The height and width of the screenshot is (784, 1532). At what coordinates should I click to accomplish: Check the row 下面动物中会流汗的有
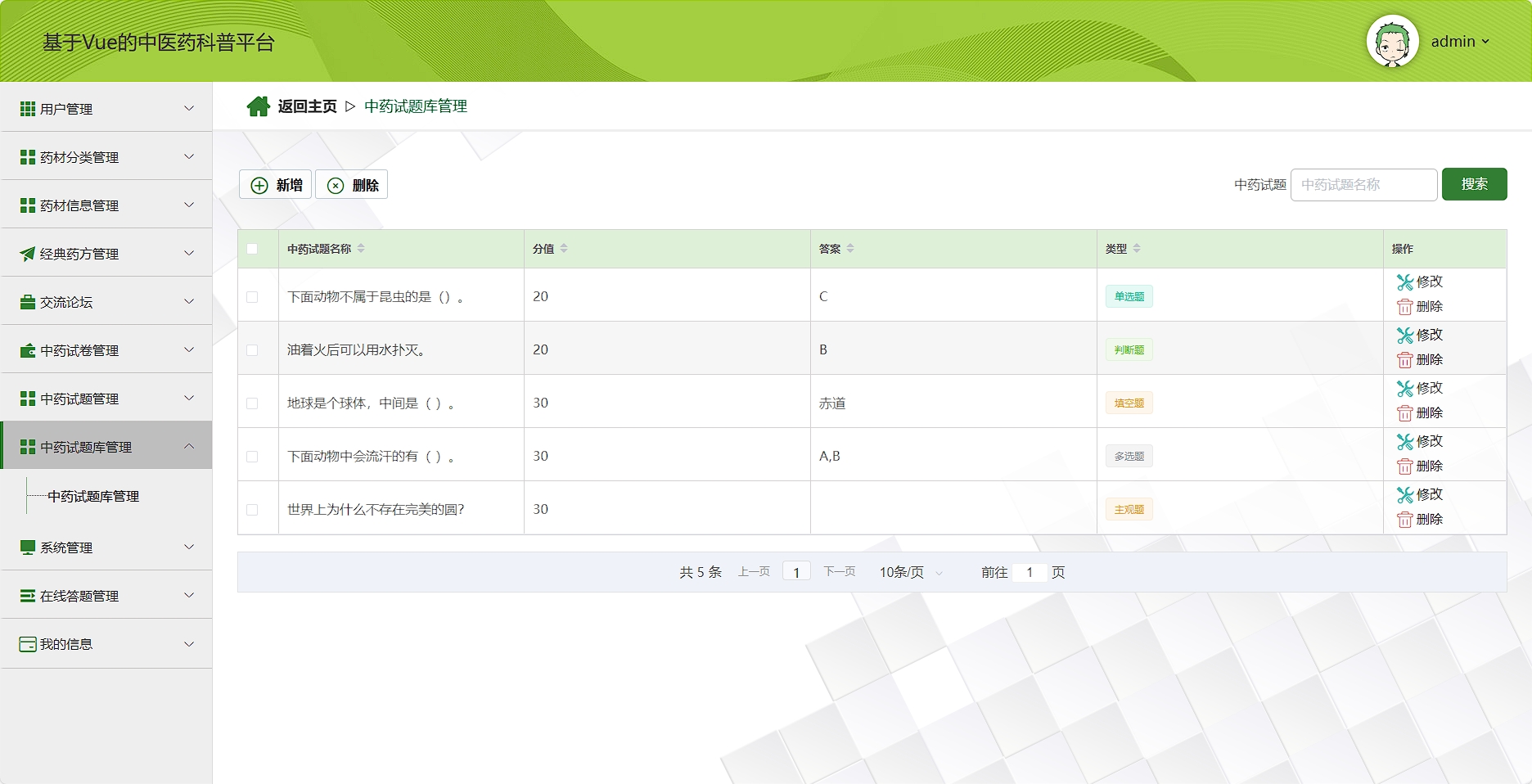252,457
